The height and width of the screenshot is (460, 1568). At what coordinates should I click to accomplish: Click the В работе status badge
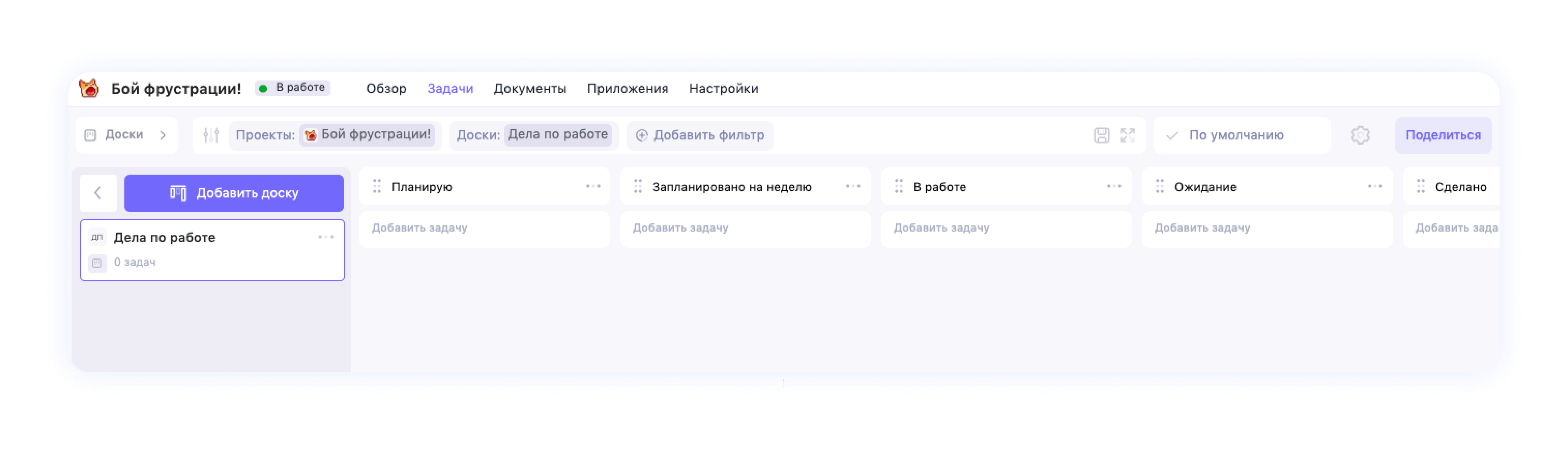(293, 88)
